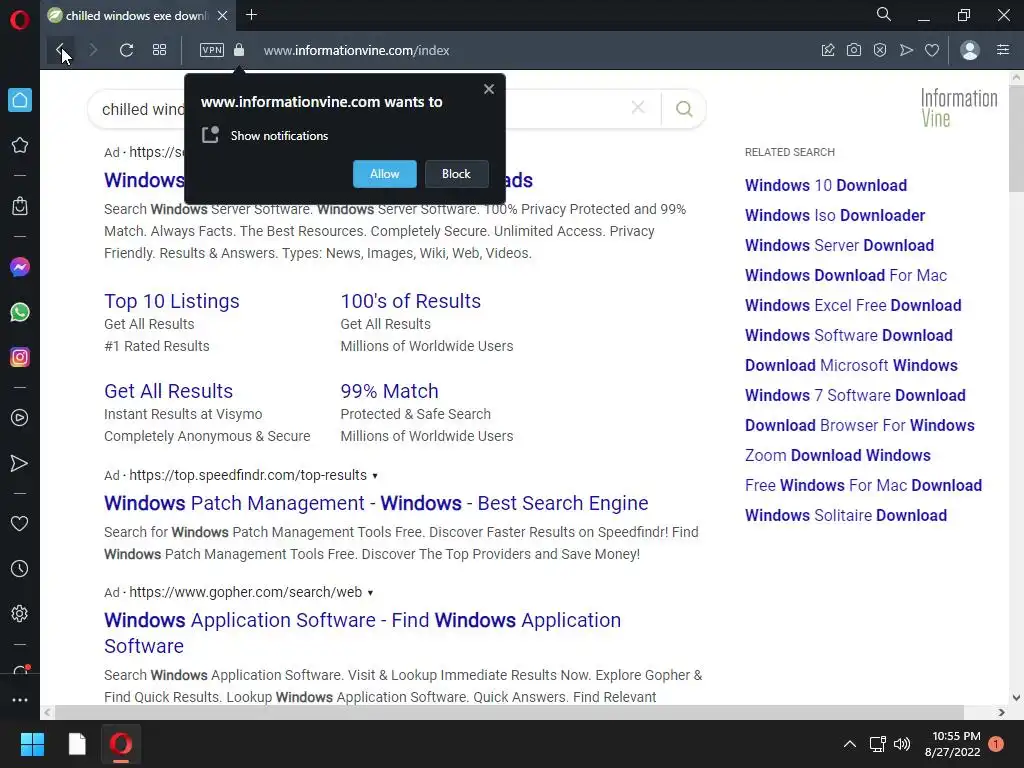Add page to bookmarks heart icon
This screenshot has width=1024, height=768.
click(x=932, y=50)
